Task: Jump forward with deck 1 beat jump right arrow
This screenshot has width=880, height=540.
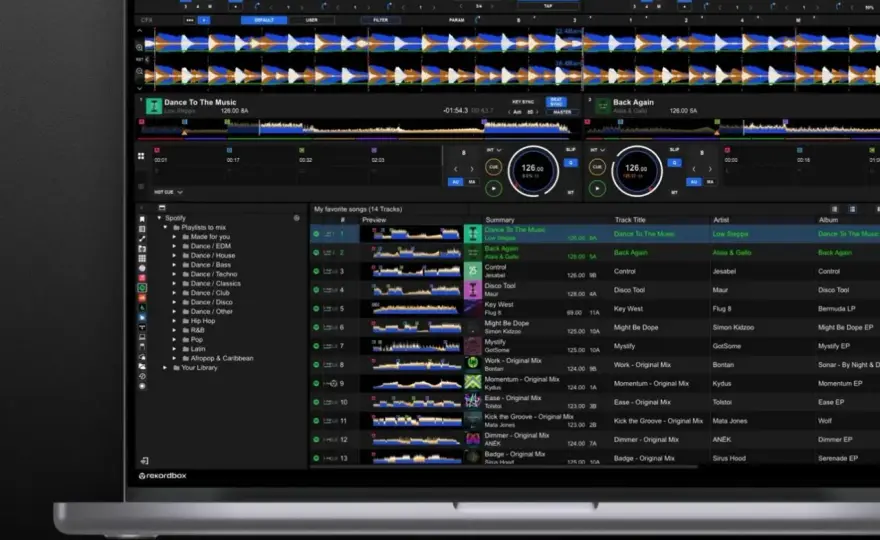Action: 472,169
